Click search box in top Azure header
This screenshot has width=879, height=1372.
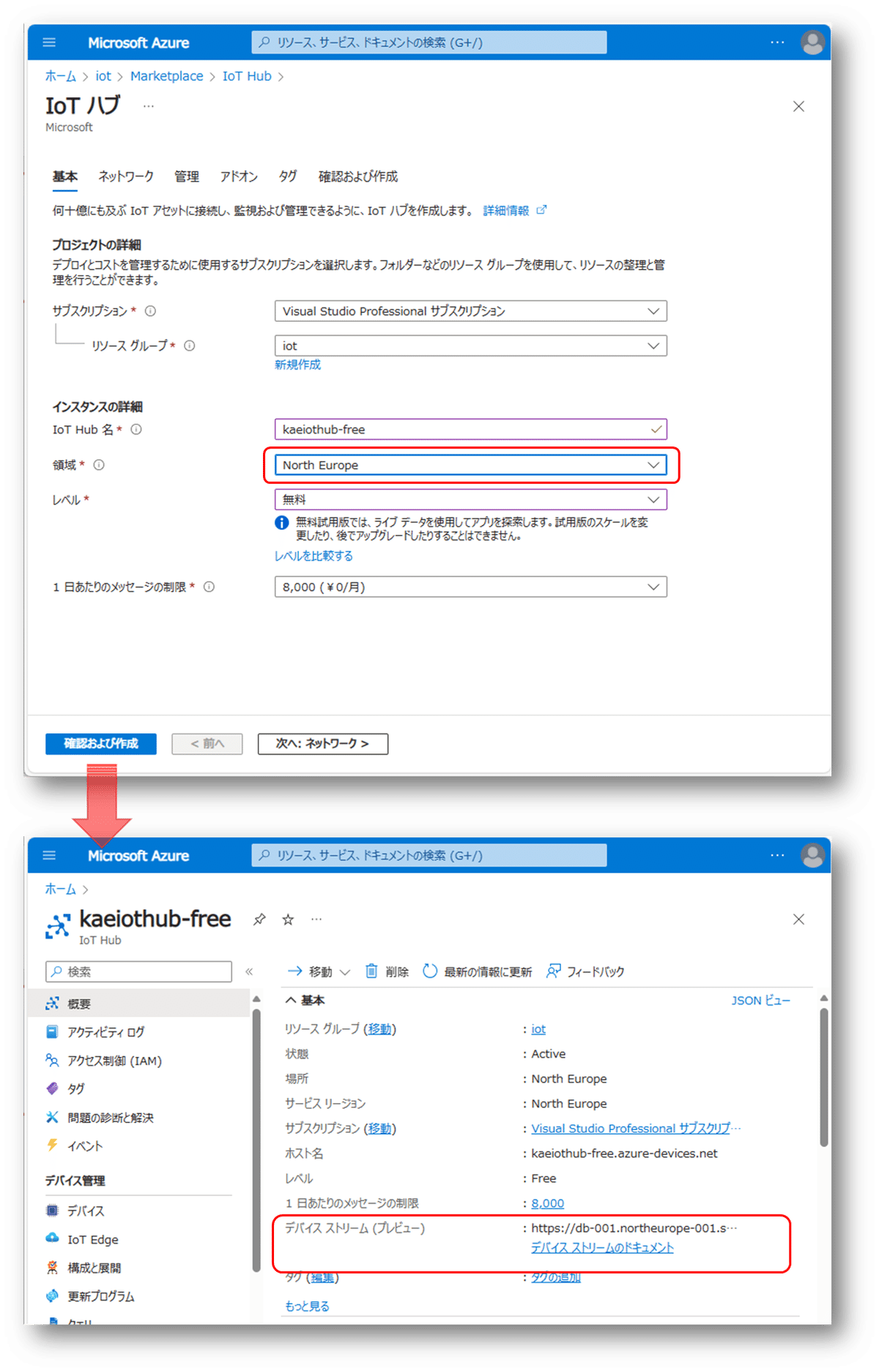tap(429, 43)
